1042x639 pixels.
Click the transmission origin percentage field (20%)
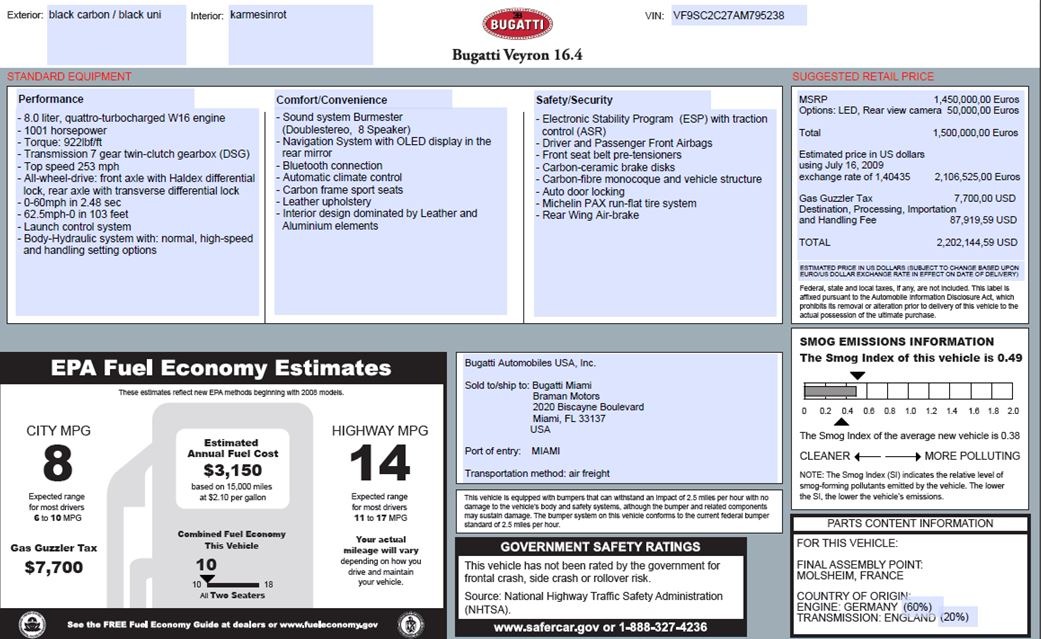pos(952,618)
